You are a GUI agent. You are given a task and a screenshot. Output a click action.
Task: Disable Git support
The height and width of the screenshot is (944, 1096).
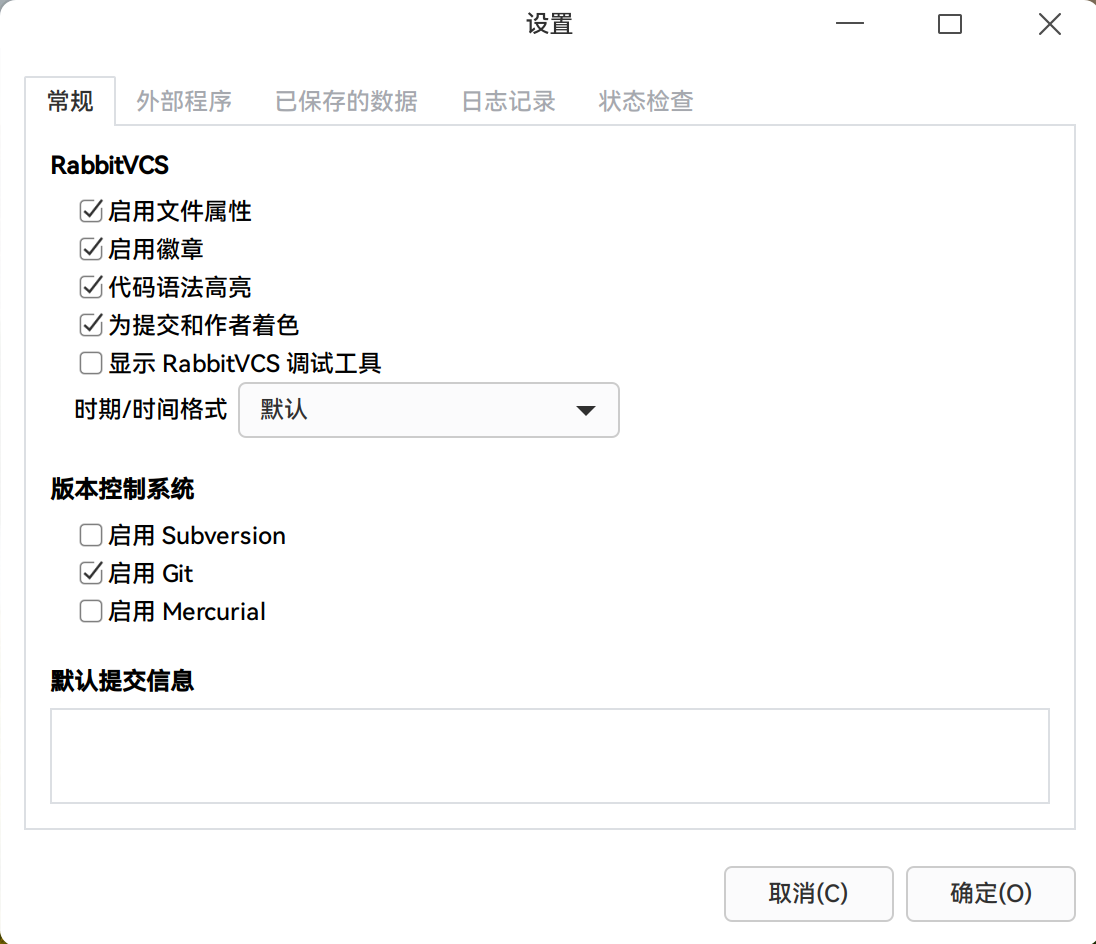click(x=90, y=573)
